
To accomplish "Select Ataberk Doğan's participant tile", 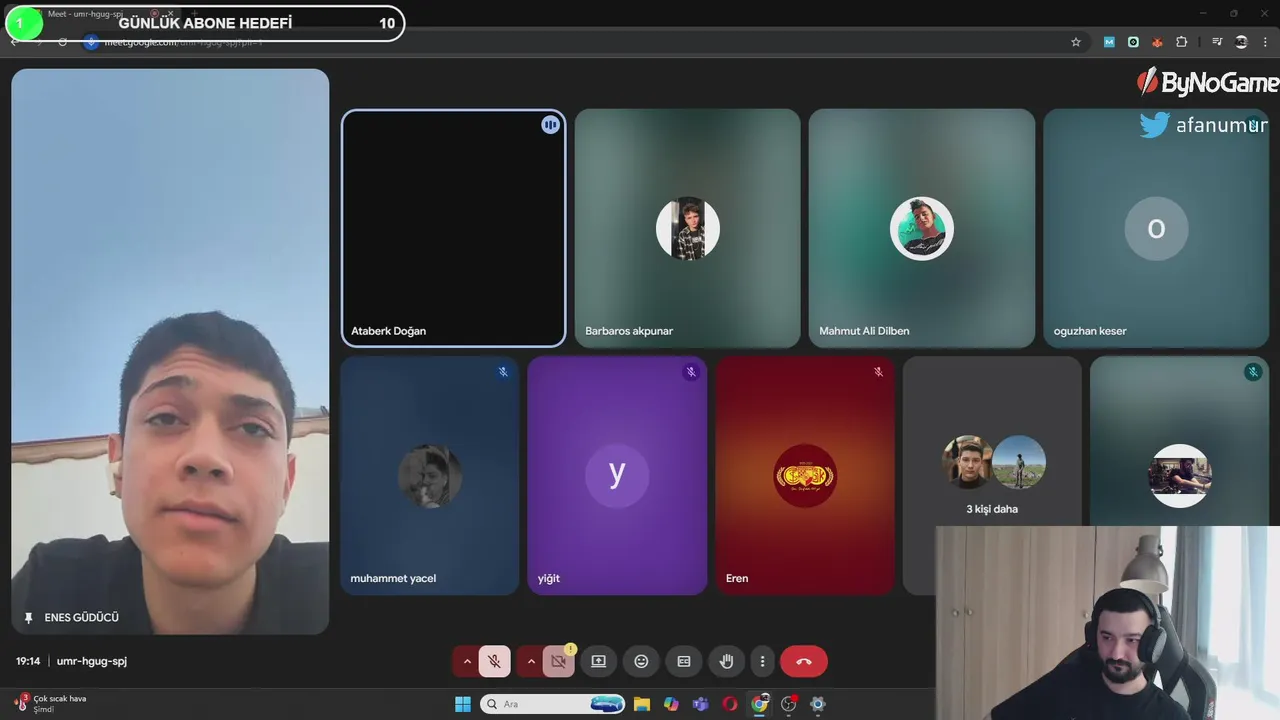I will pyautogui.click(x=454, y=228).
